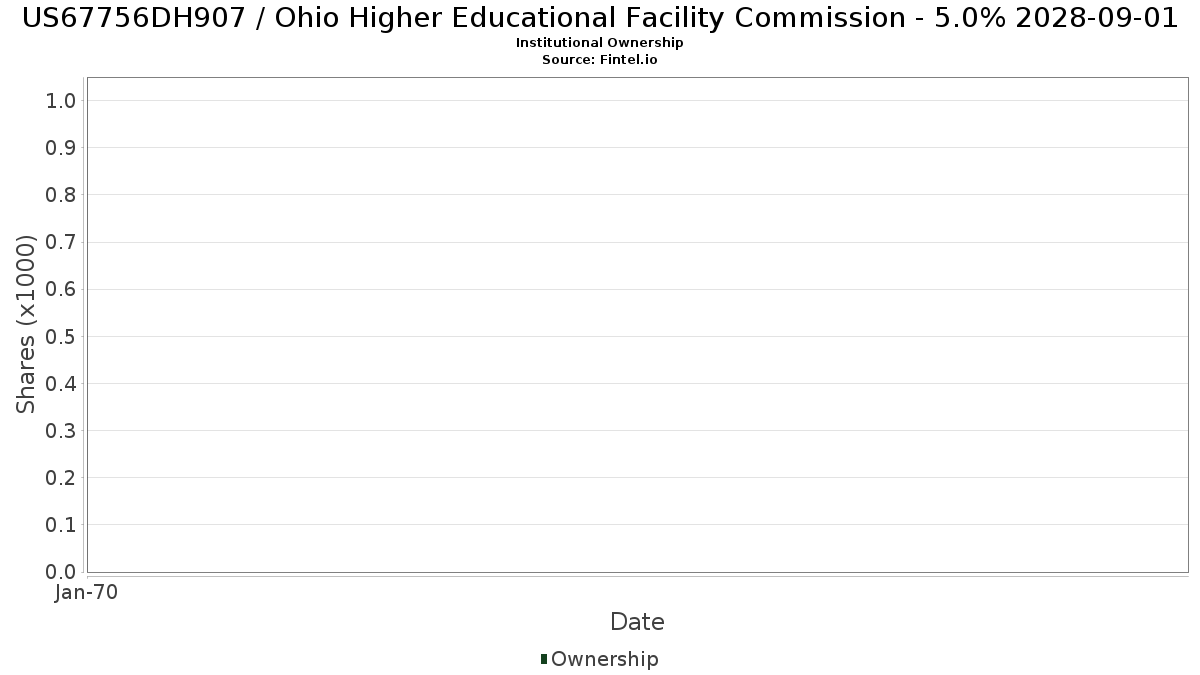The image size is (1200, 675).
Task: Click the chart title US67756DH907 text
Action: [599, 18]
